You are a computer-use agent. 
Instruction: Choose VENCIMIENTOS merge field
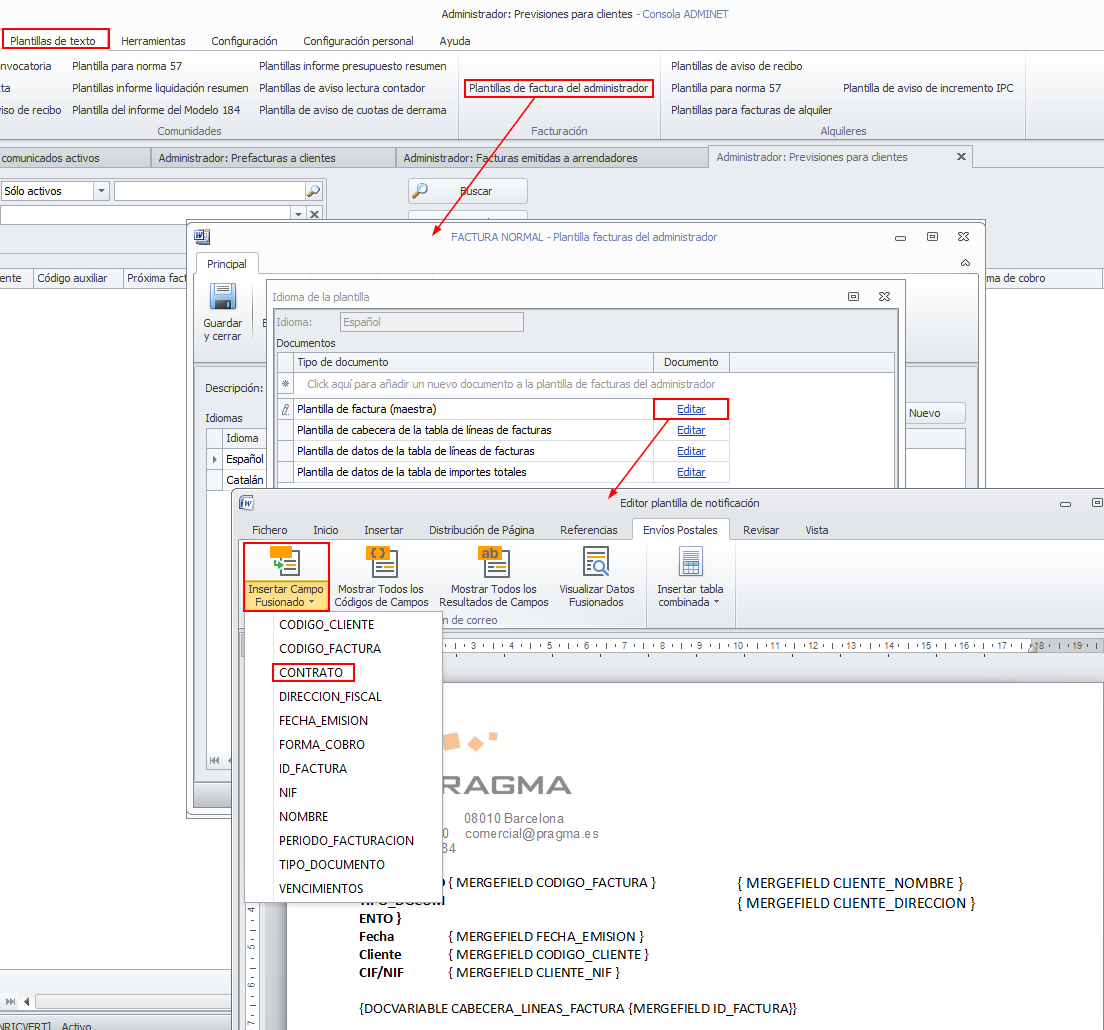(321, 888)
